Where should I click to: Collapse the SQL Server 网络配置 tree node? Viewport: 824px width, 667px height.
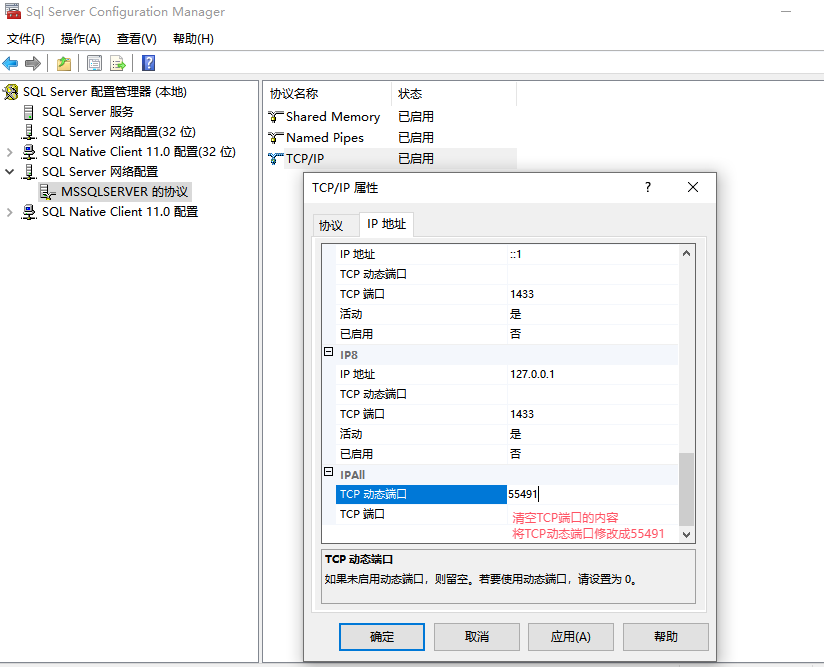[x=10, y=172]
